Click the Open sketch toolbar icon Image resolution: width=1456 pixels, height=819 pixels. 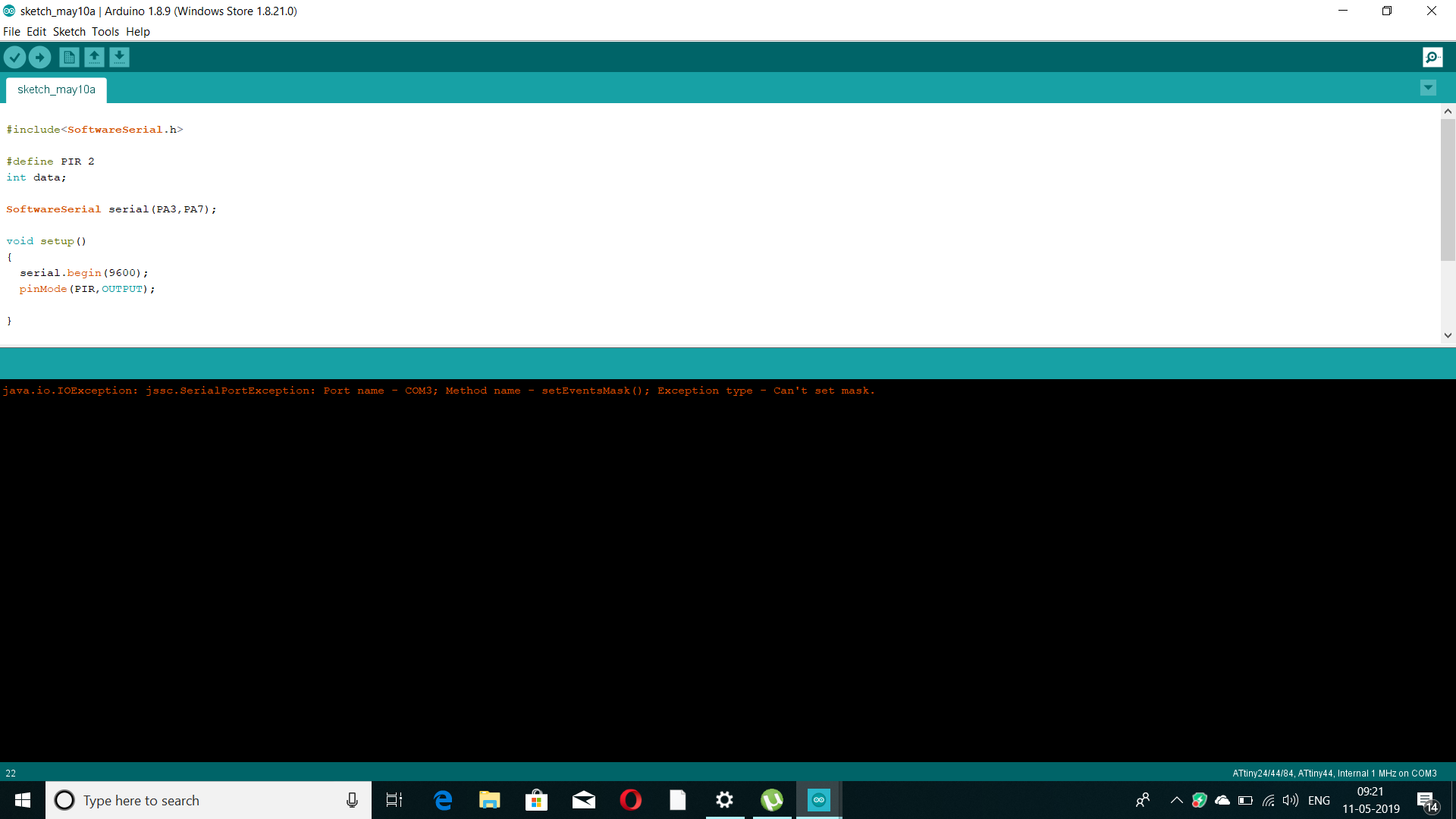click(94, 57)
